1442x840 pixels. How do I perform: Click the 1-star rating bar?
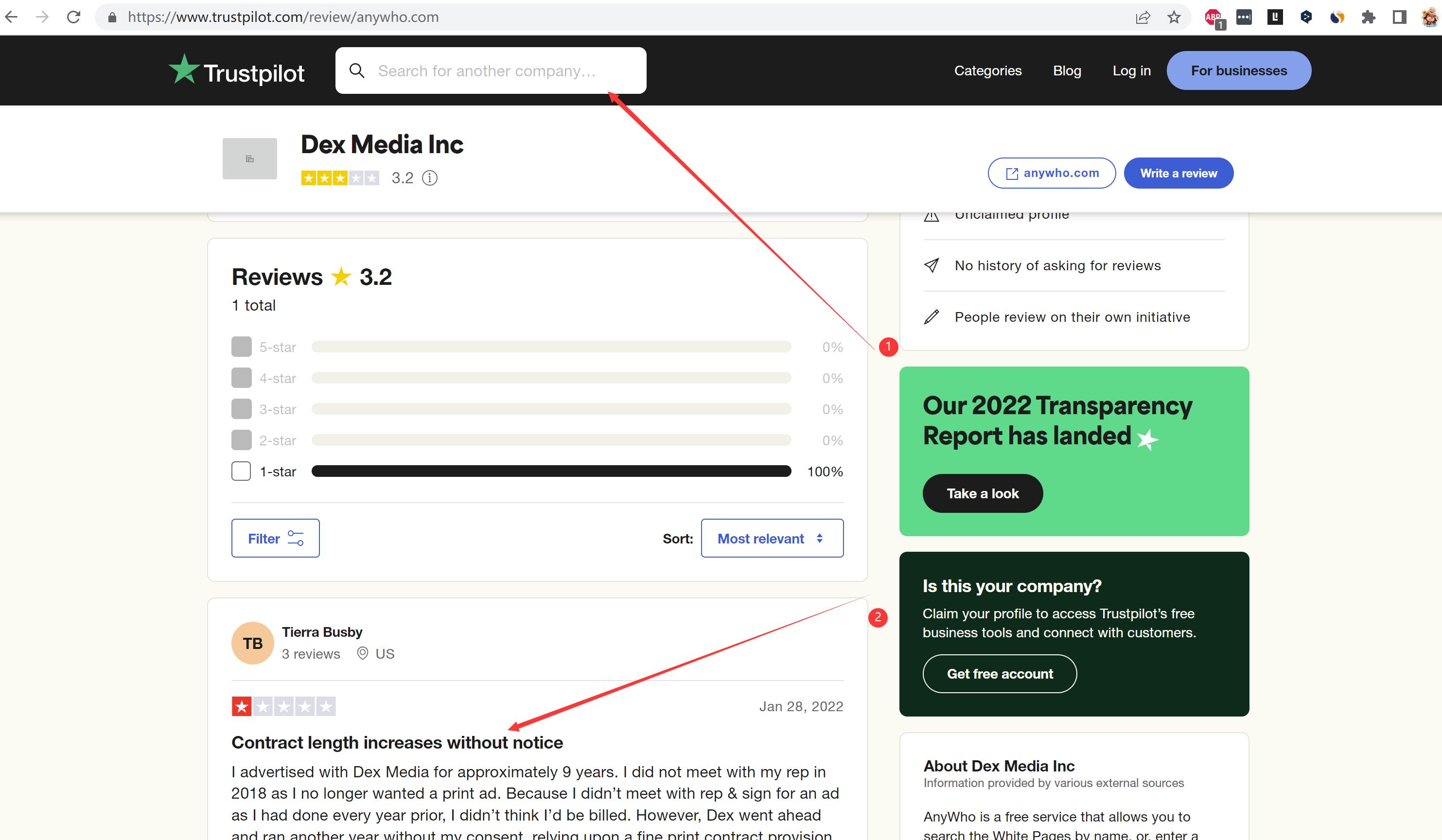point(551,472)
